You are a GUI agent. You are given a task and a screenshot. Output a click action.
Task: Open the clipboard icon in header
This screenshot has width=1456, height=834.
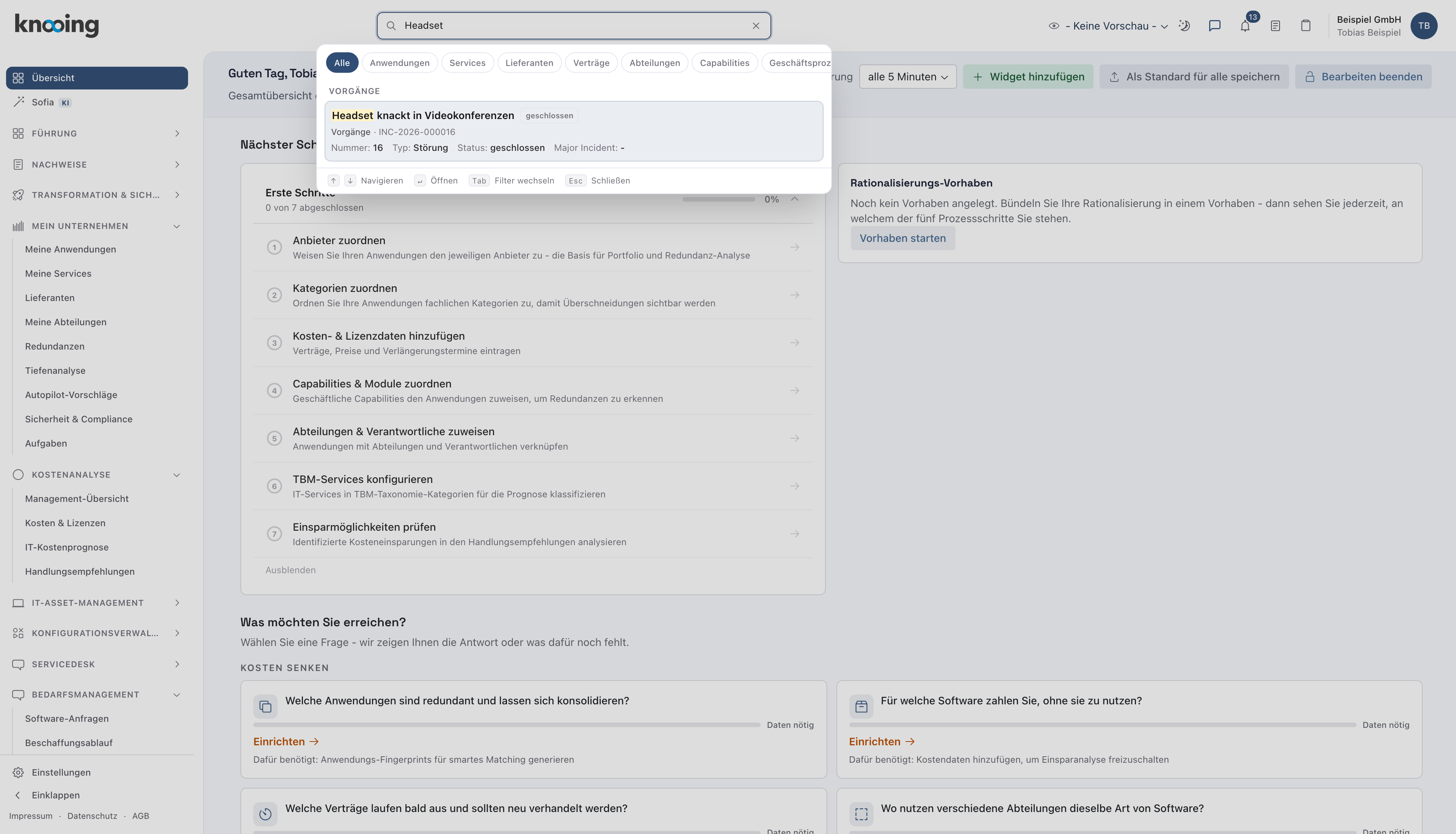pyautogui.click(x=1306, y=26)
